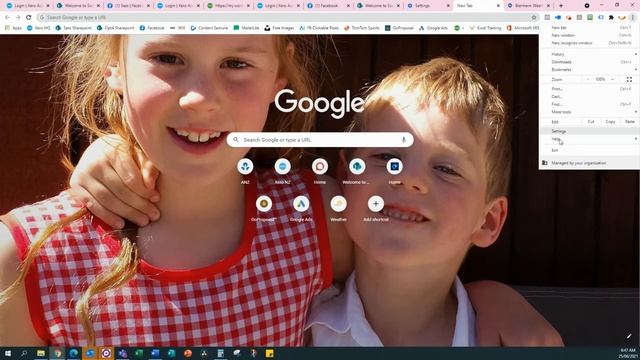The width and height of the screenshot is (640, 360).
Task: Open GoProposal bookmark in bookmarks bar
Action: pos(399,28)
